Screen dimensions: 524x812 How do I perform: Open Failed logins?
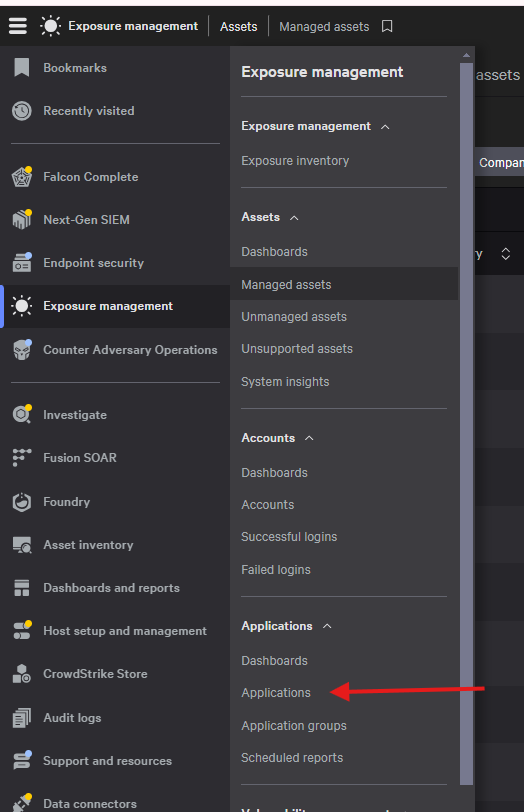276,570
